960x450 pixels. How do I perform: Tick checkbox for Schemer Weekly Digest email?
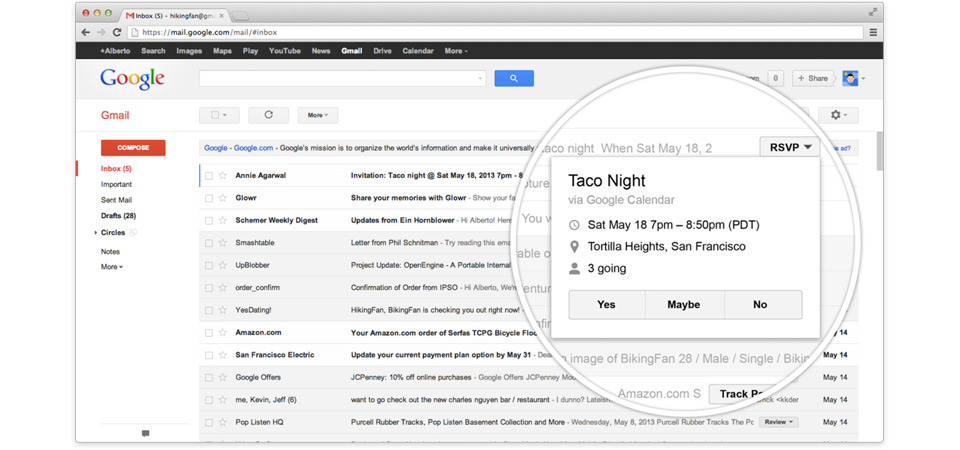tap(209, 220)
